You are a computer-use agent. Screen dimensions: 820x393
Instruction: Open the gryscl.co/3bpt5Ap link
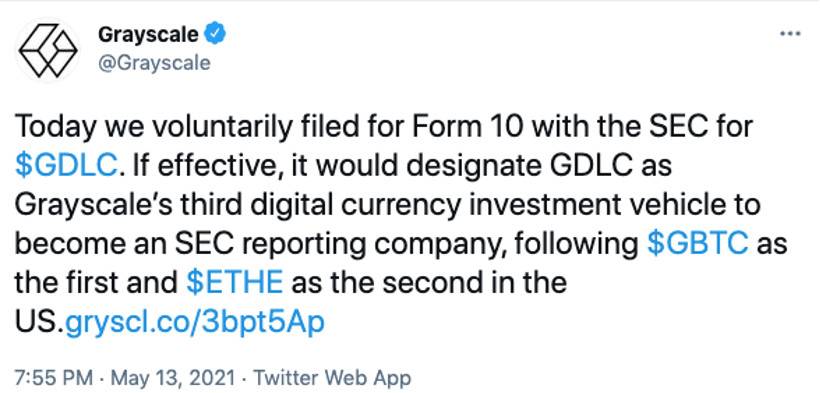click(195, 323)
